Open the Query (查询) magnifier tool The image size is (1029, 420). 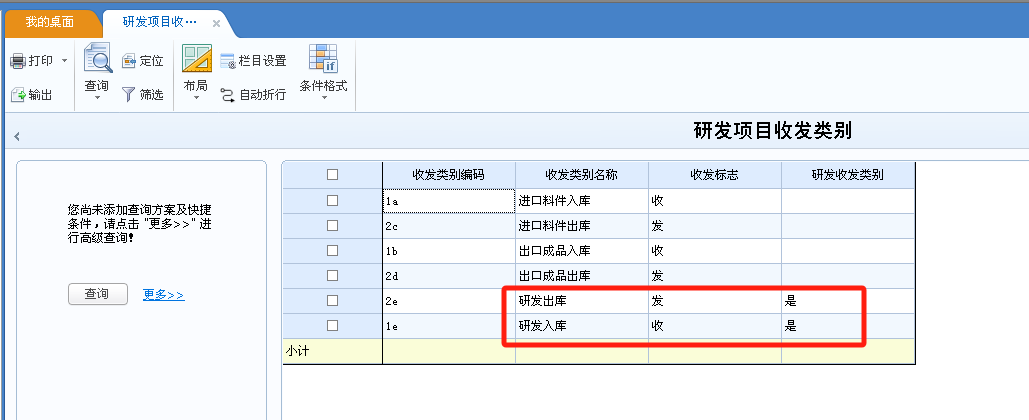(97, 59)
